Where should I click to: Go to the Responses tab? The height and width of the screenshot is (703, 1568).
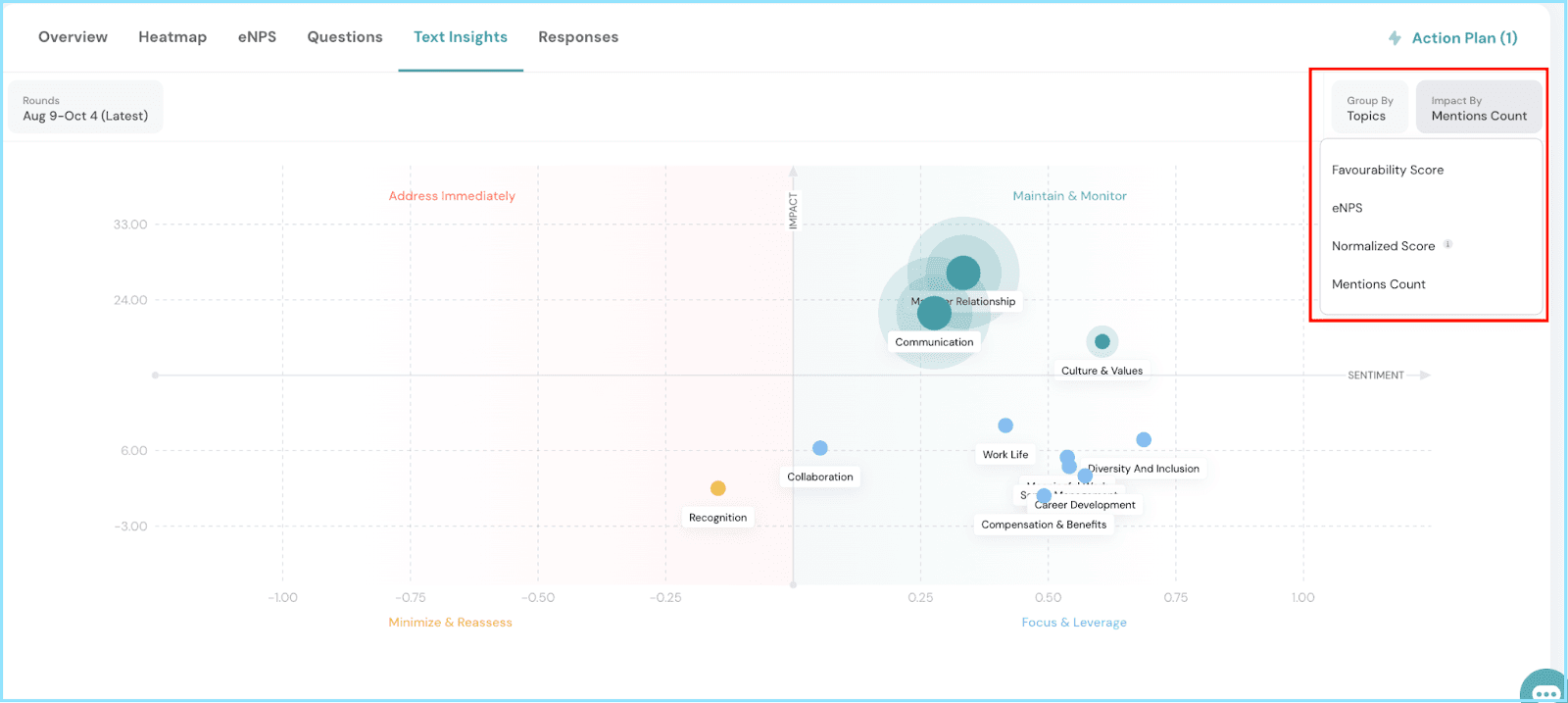(578, 37)
